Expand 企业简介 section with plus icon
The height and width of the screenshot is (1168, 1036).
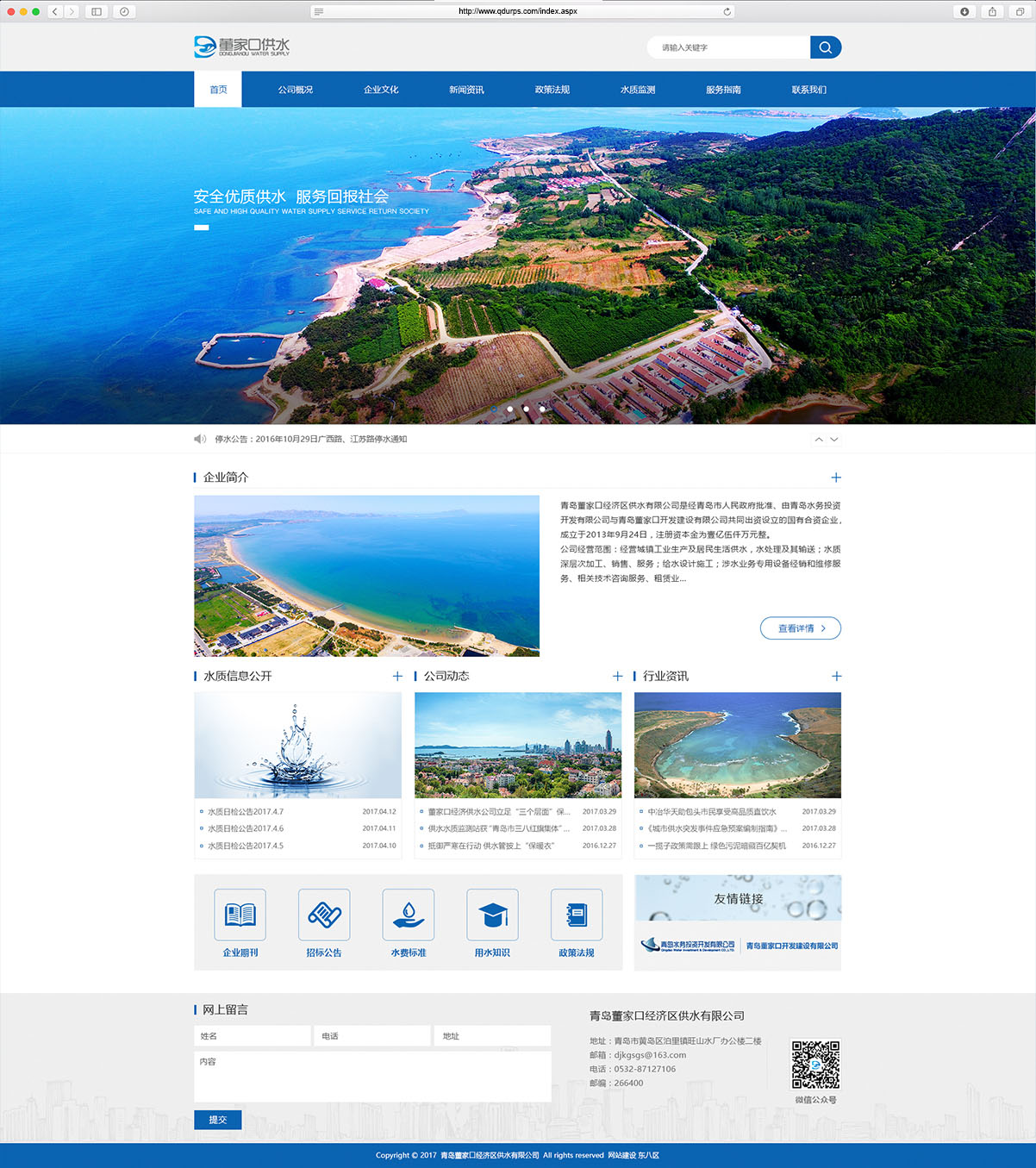coord(835,478)
